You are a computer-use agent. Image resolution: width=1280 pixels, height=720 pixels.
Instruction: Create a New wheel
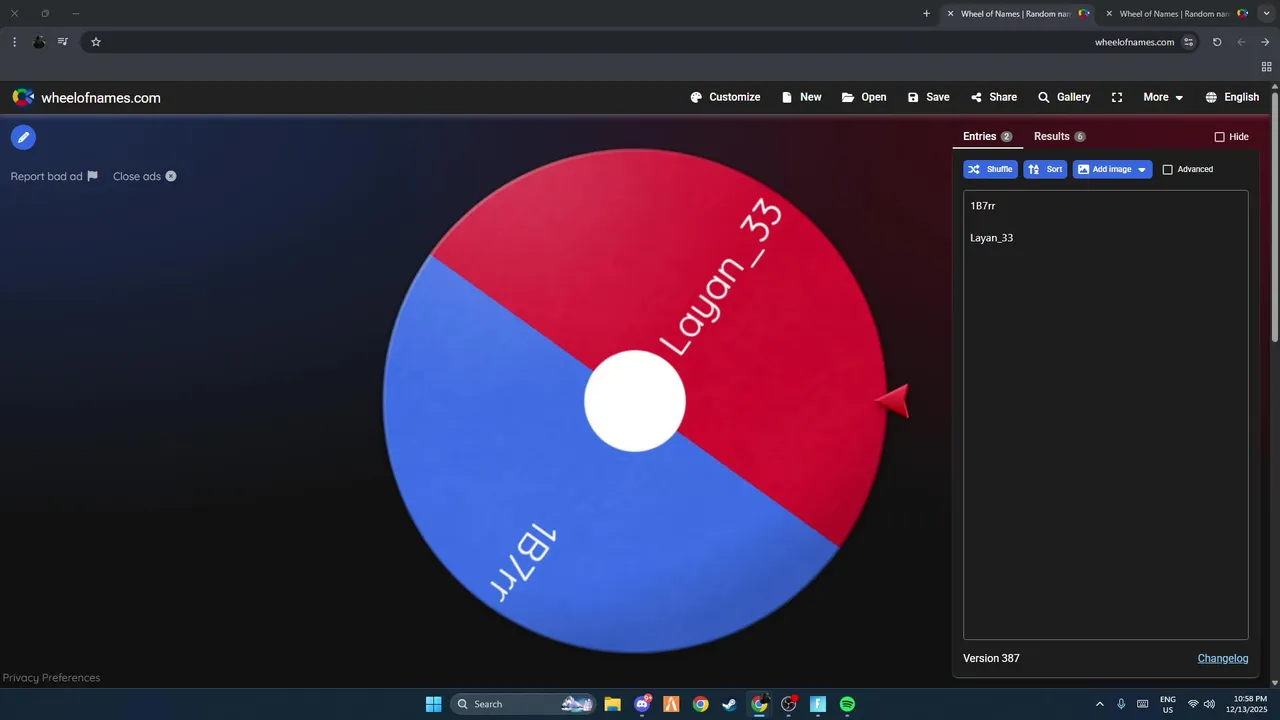(801, 97)
